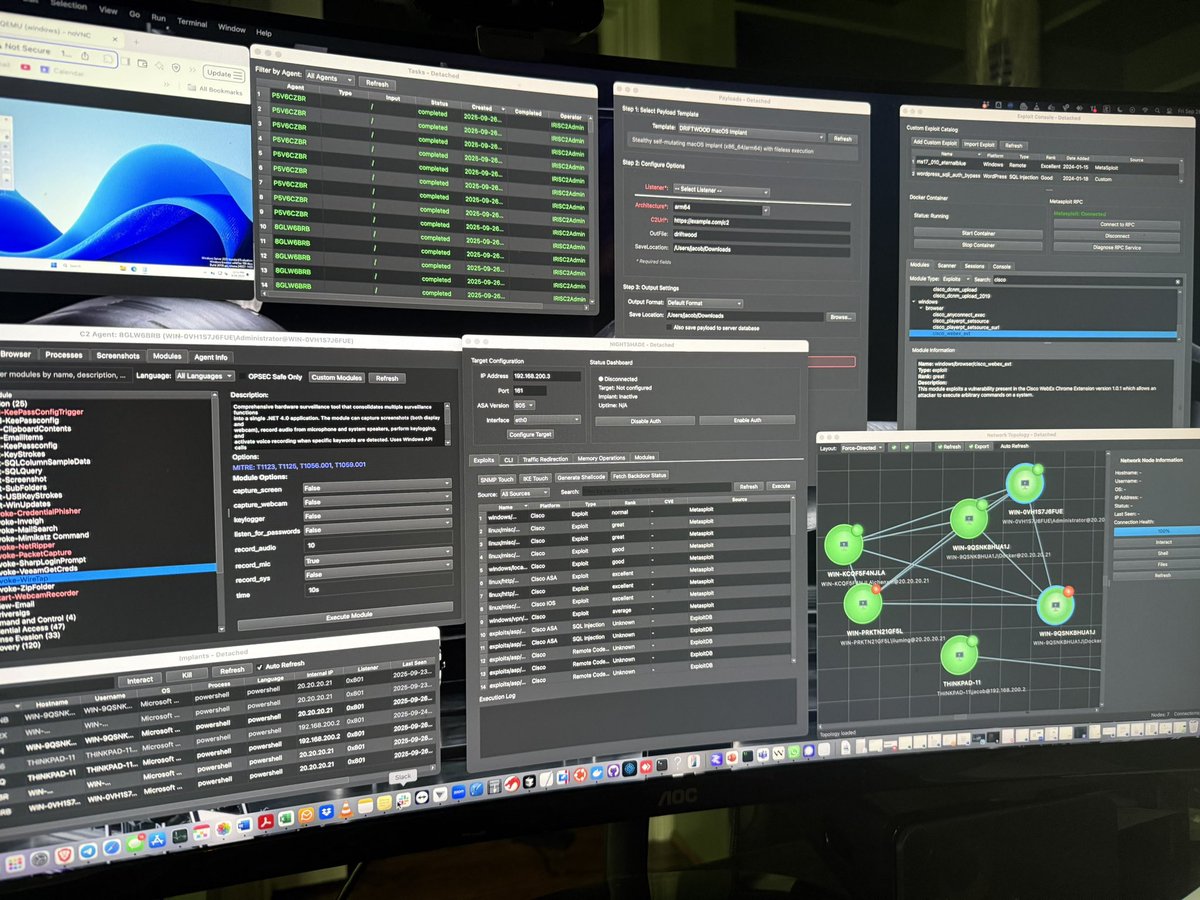1200x900 pixels.
Task: Open Agent Info tab in C2 Agent
Action: pyautogui.click(x=211, y=357)
